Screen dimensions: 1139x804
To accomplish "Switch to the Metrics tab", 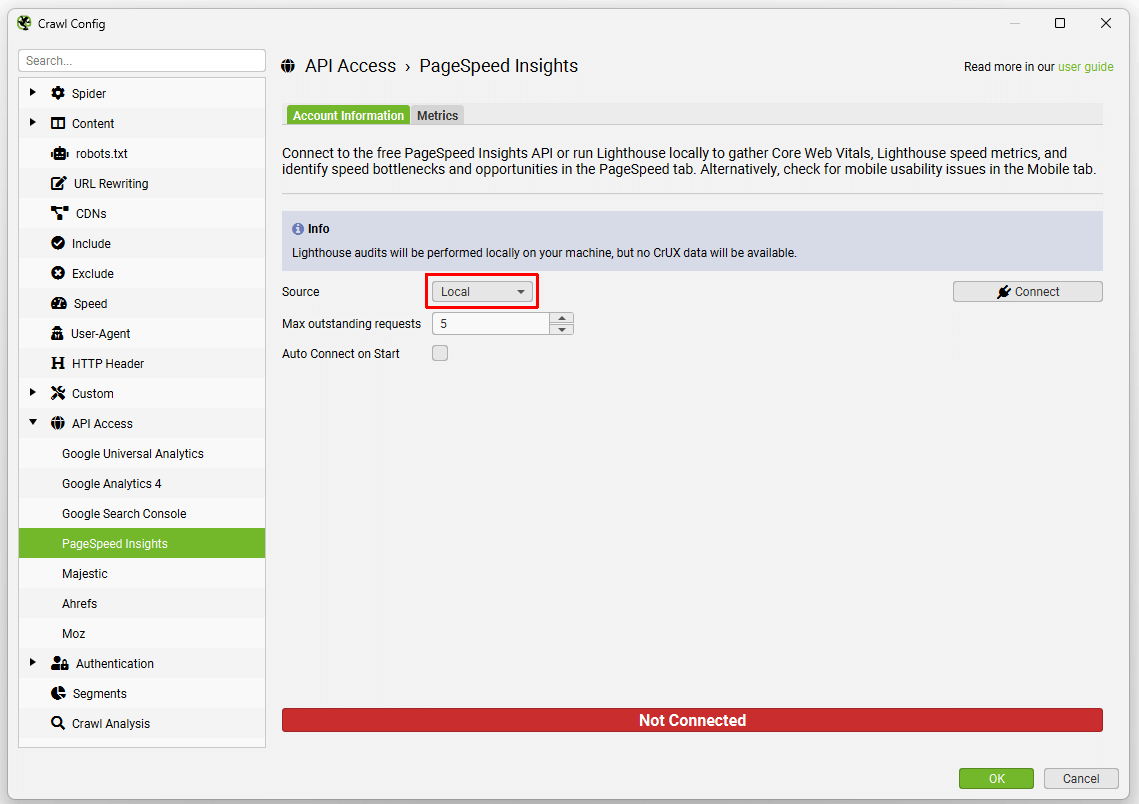I will pos(437,114).
